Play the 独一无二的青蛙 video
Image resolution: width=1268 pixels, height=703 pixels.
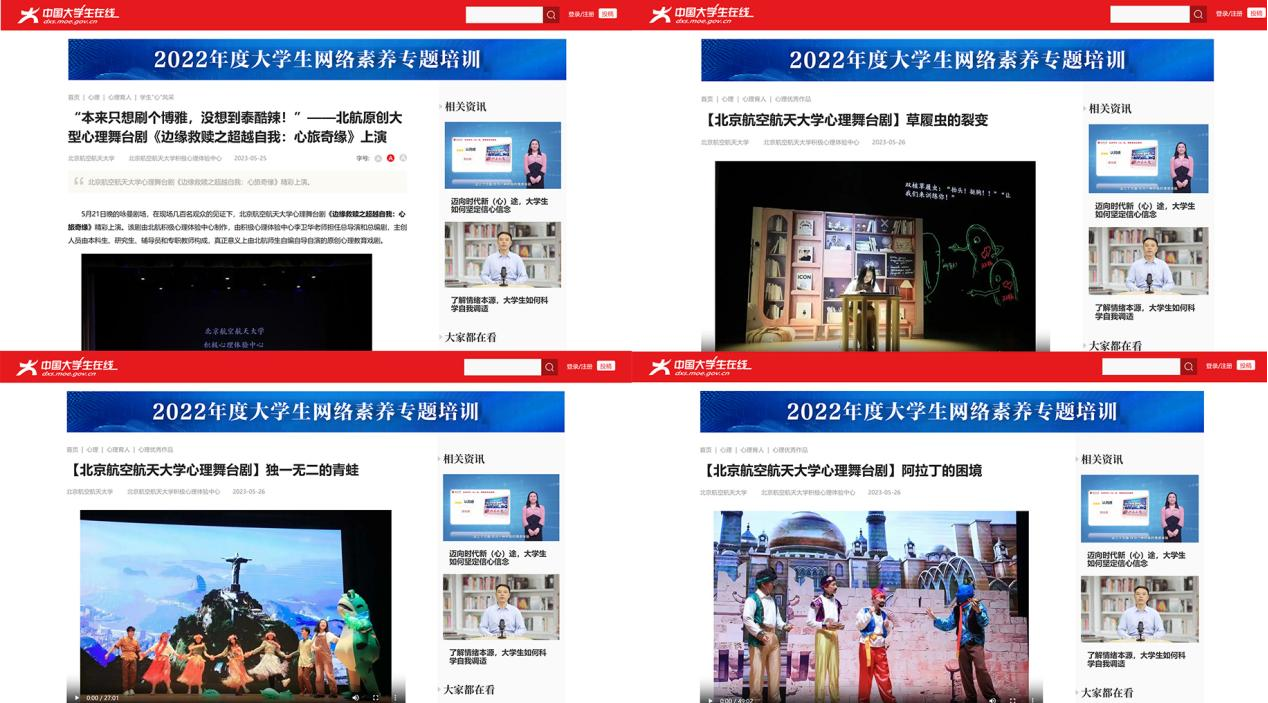pos(76,697)
